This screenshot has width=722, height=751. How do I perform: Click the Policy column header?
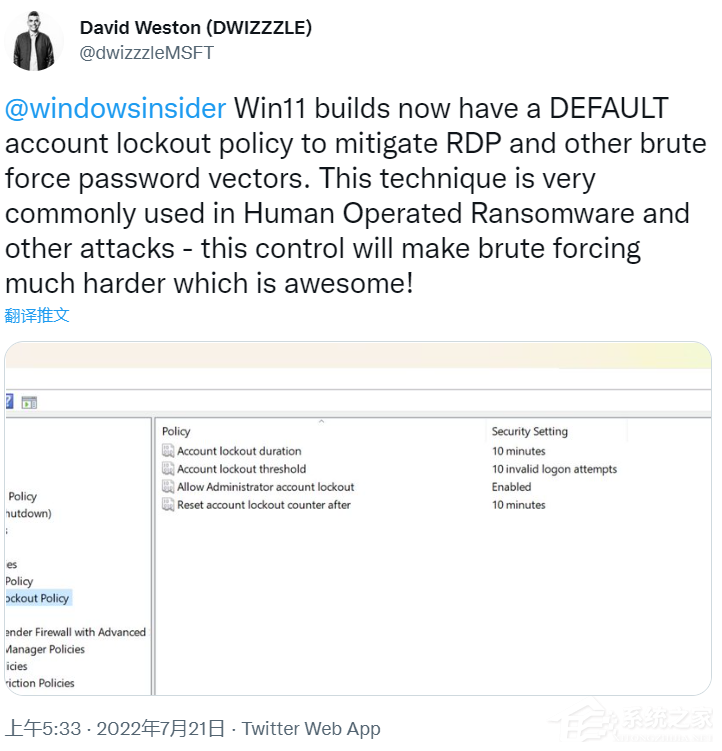coord(176,432)
